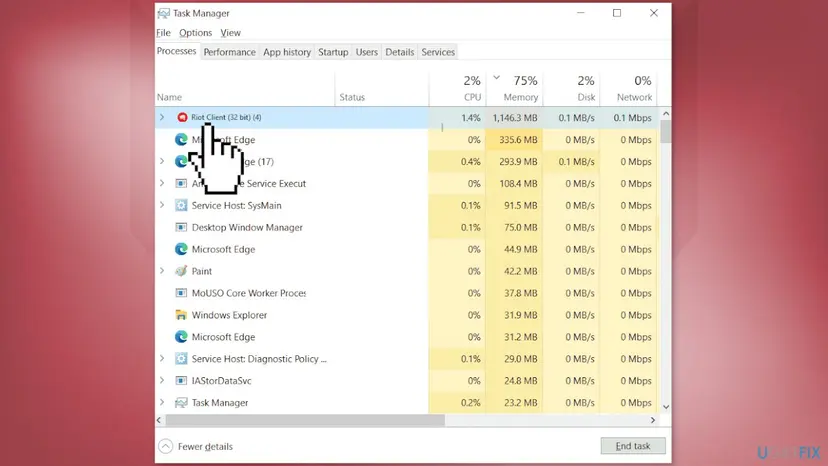Click the 293.9 MB memory cell
Screen dimensions: 828x466
tap(514, 161)
